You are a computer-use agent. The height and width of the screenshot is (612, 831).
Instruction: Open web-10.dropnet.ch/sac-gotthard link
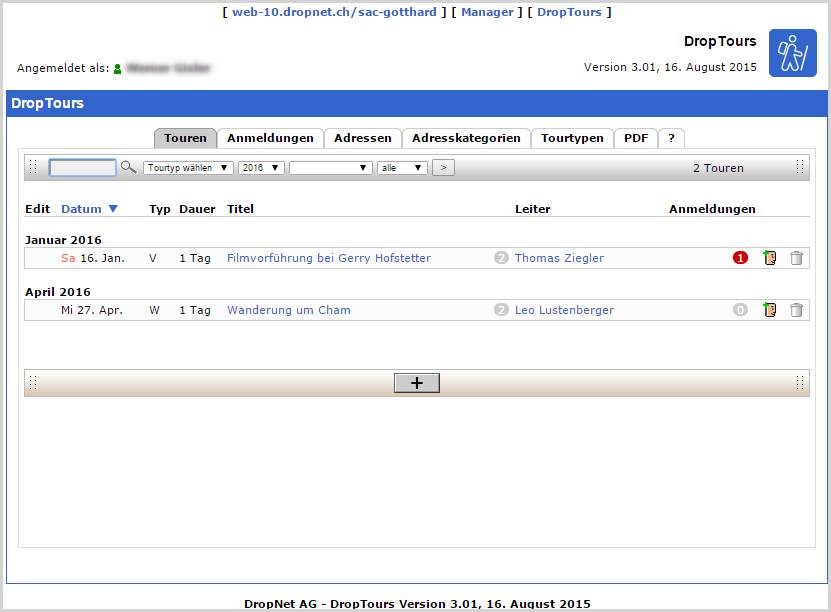tap(334, 12)
